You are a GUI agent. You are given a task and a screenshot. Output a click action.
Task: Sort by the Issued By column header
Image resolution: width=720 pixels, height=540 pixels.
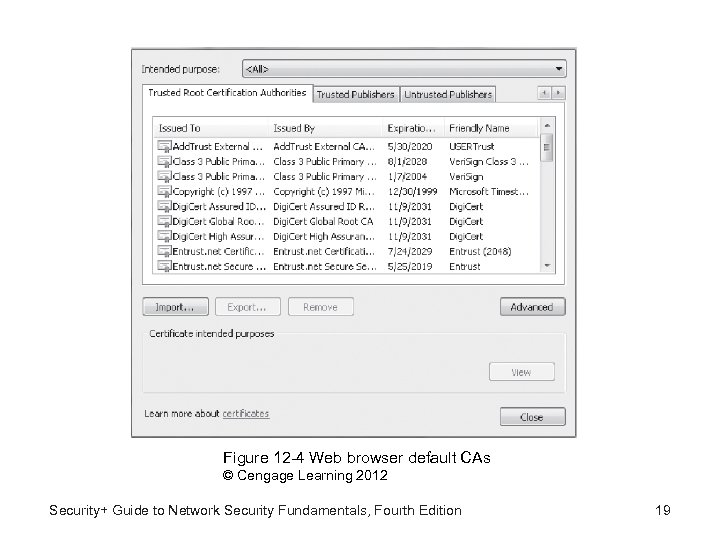coord(325,128)
